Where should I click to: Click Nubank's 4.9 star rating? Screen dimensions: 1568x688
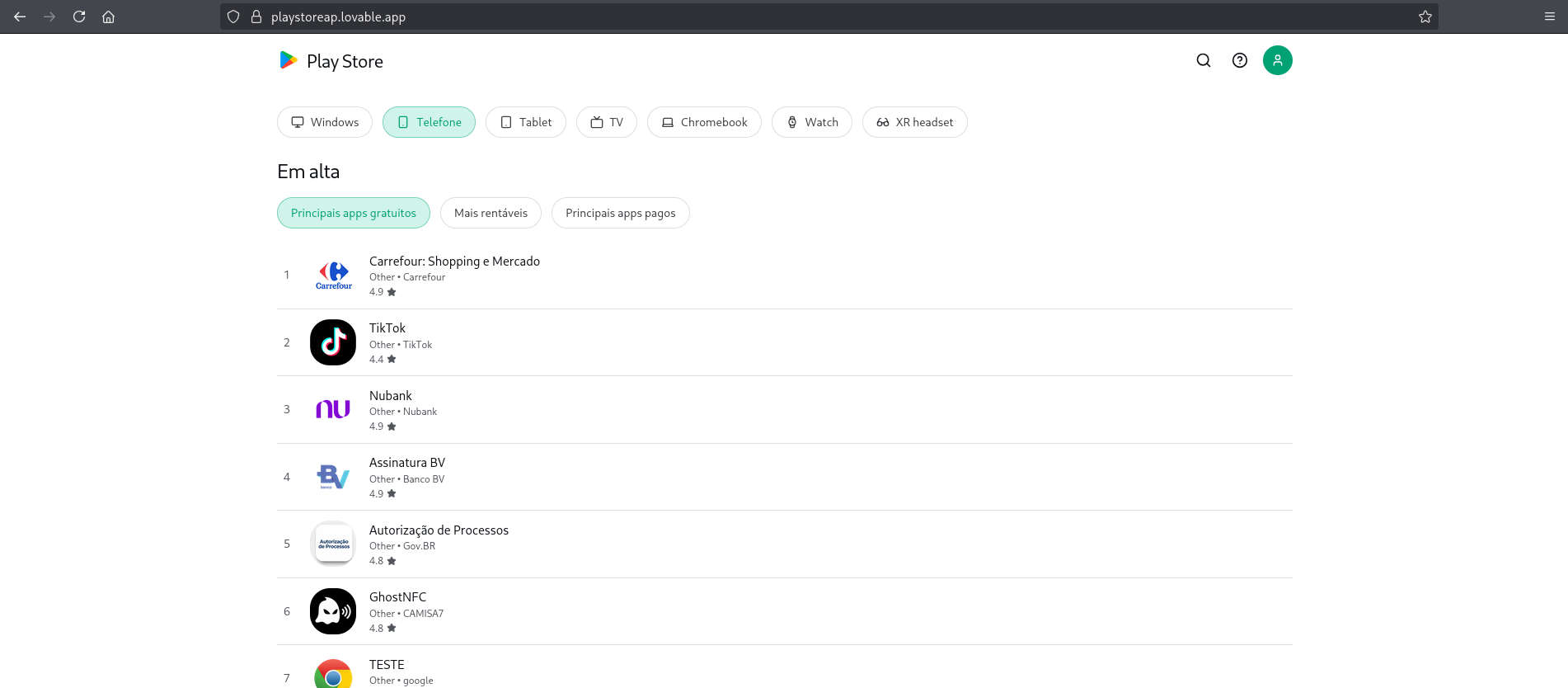pyautogui.click(x=383, y=426)
